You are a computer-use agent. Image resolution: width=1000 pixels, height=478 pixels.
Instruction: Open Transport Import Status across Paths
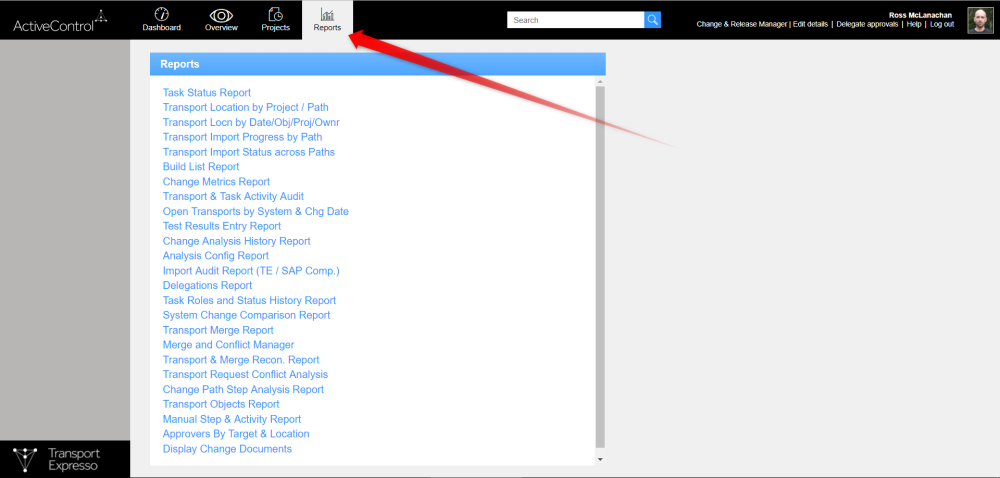click(x=249, y=152)
